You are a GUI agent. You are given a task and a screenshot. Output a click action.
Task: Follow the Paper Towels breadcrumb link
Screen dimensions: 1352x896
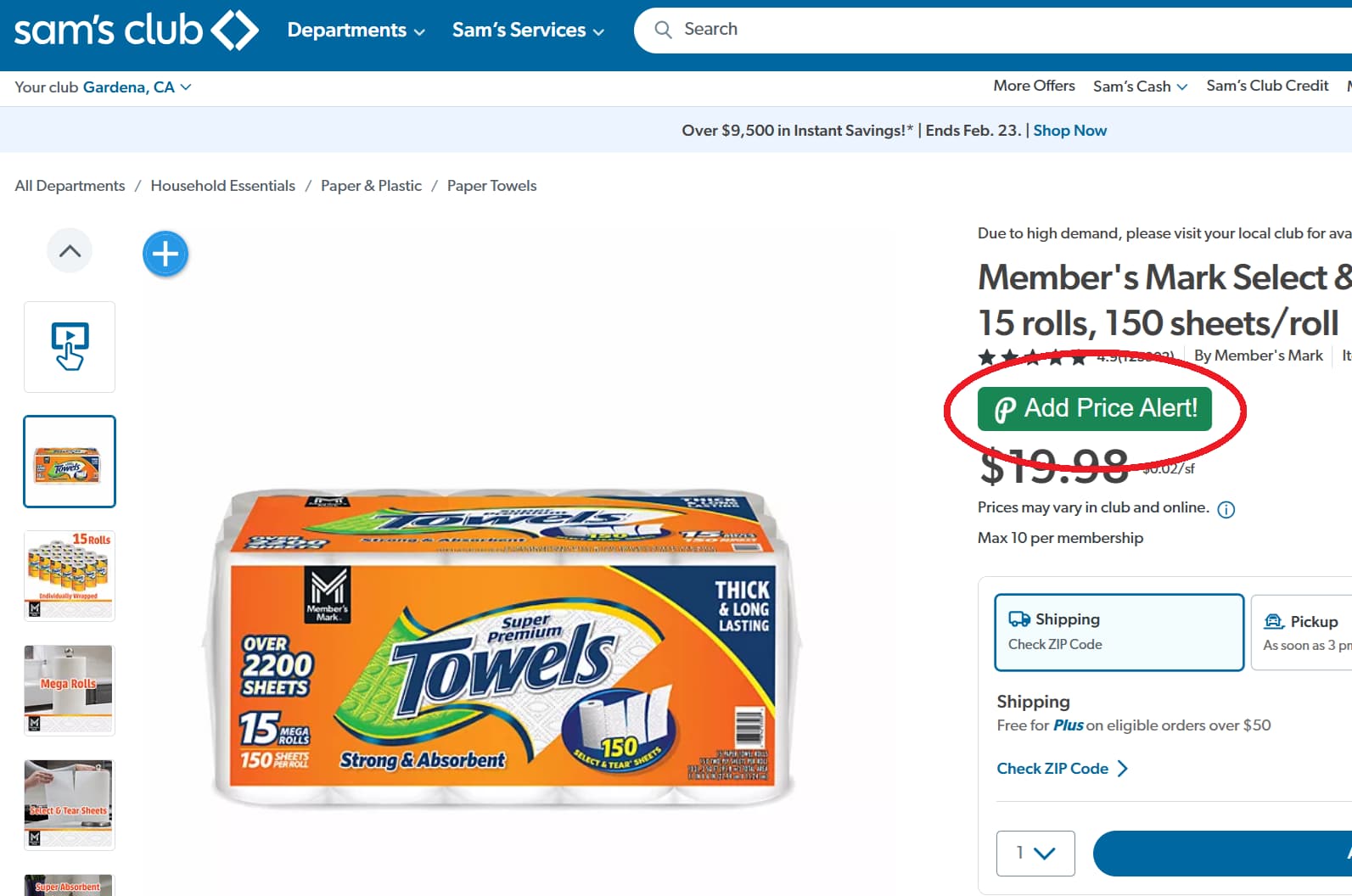491,185
